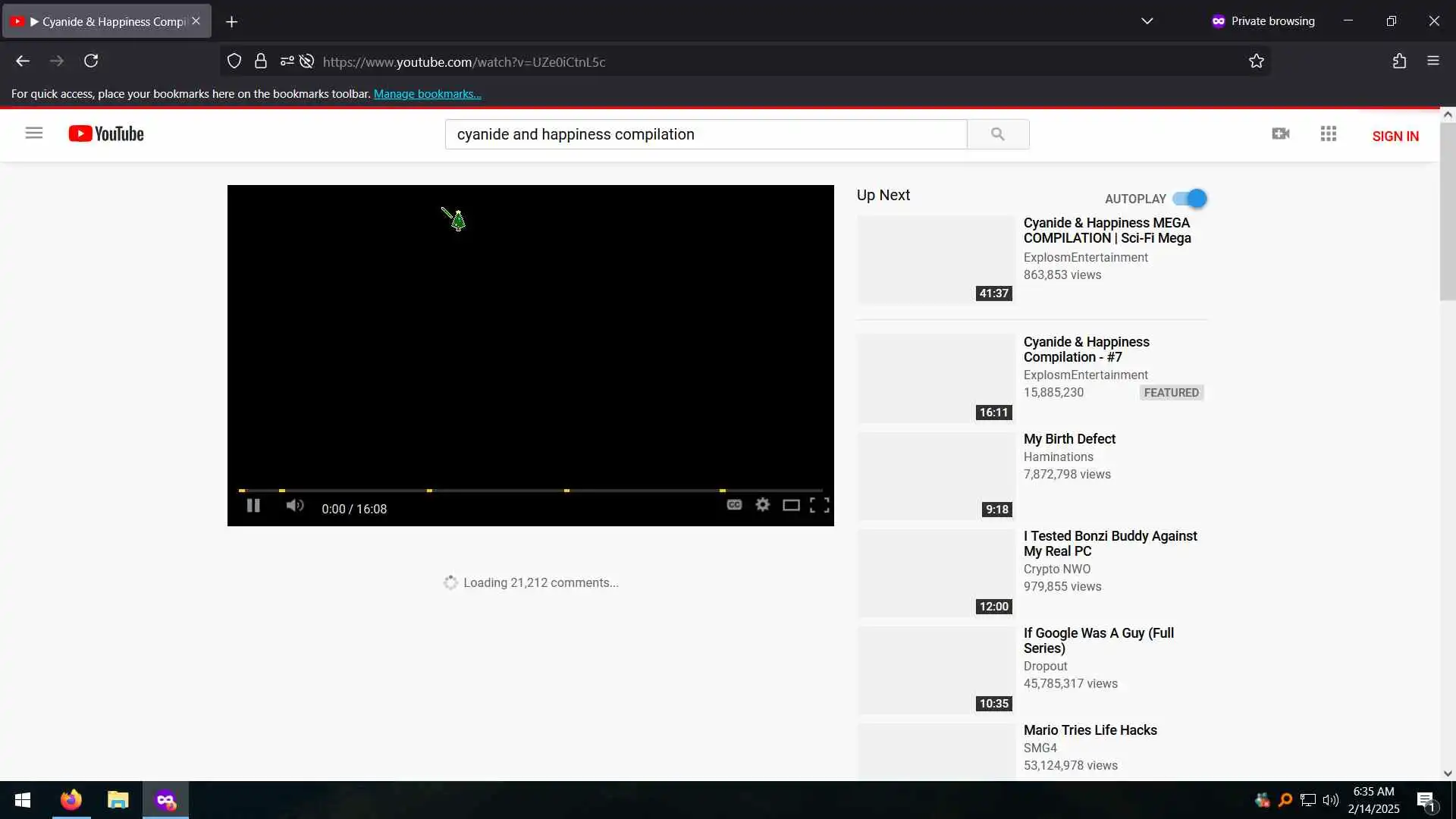The width and height of the screenshot is (1456, 819).
Task: Click the My Birth Defect video thumbnail
Action: pos(936,476)
